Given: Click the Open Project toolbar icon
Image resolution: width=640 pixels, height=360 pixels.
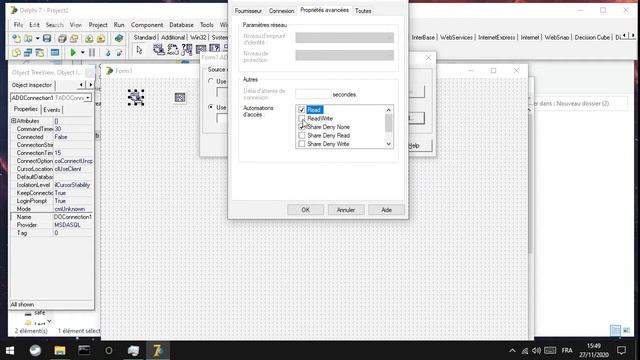Looking at the screenshot, I should (74, 39).
